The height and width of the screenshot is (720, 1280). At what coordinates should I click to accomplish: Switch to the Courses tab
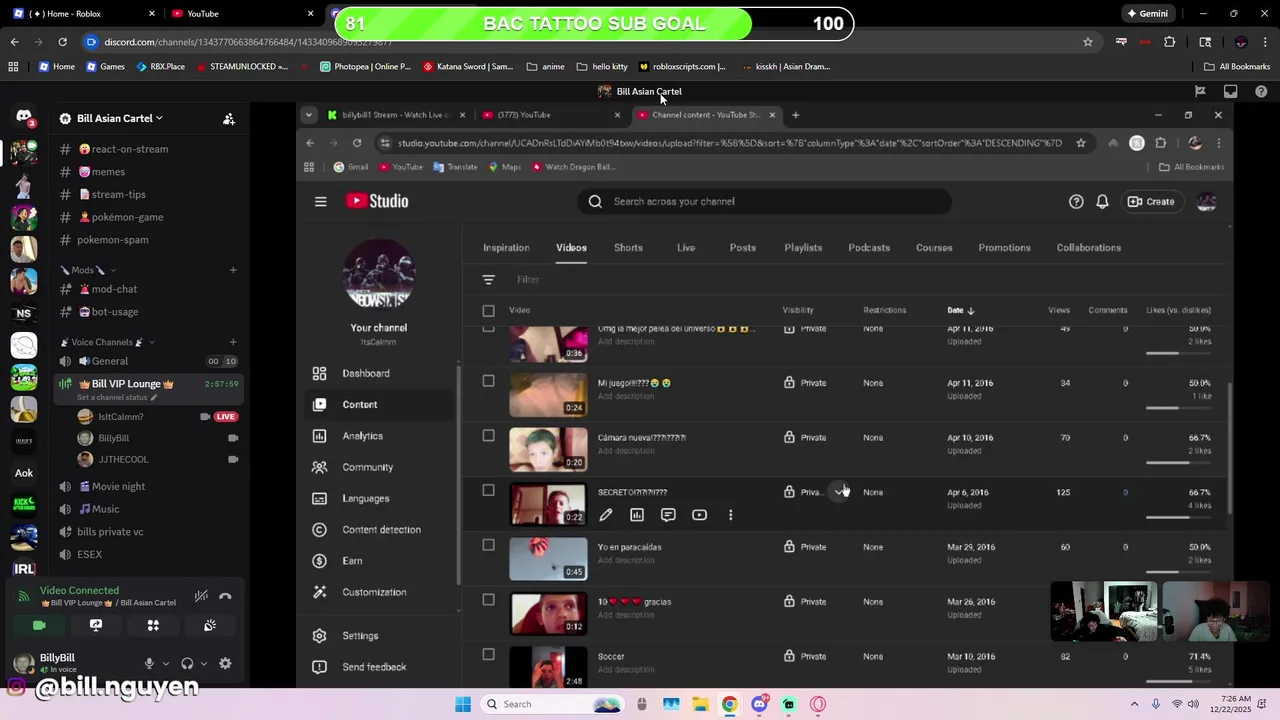pos(934,247)
